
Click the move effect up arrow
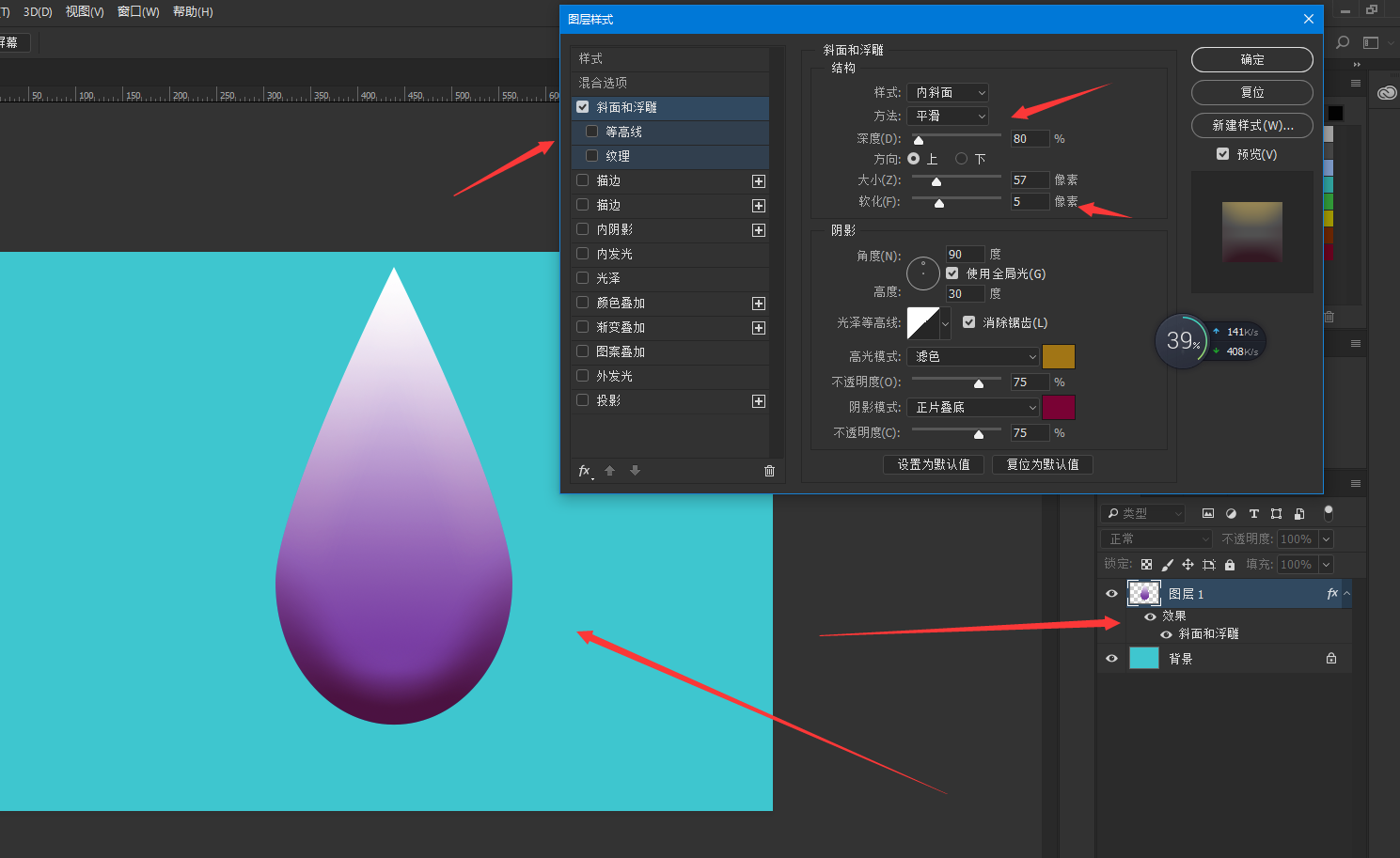tap(609, 471)
